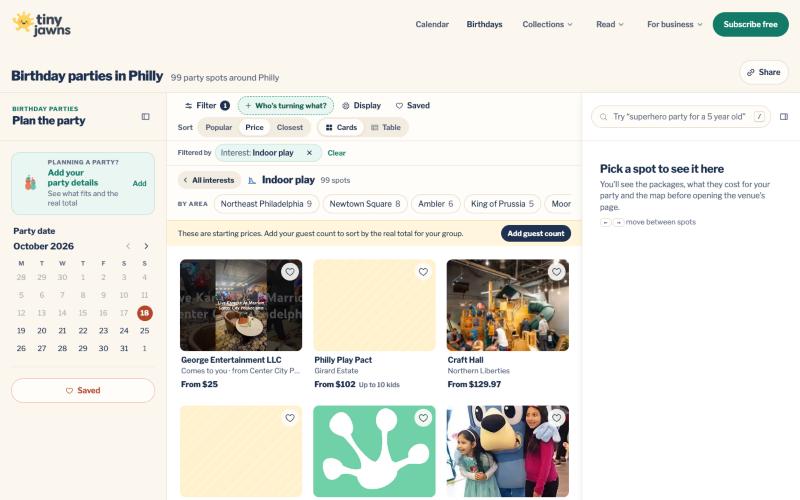The image size is (800, 500).
Task: Open George Entertainment LLC thumbnail
Action: pyautogui.click(x=241, y=305)
